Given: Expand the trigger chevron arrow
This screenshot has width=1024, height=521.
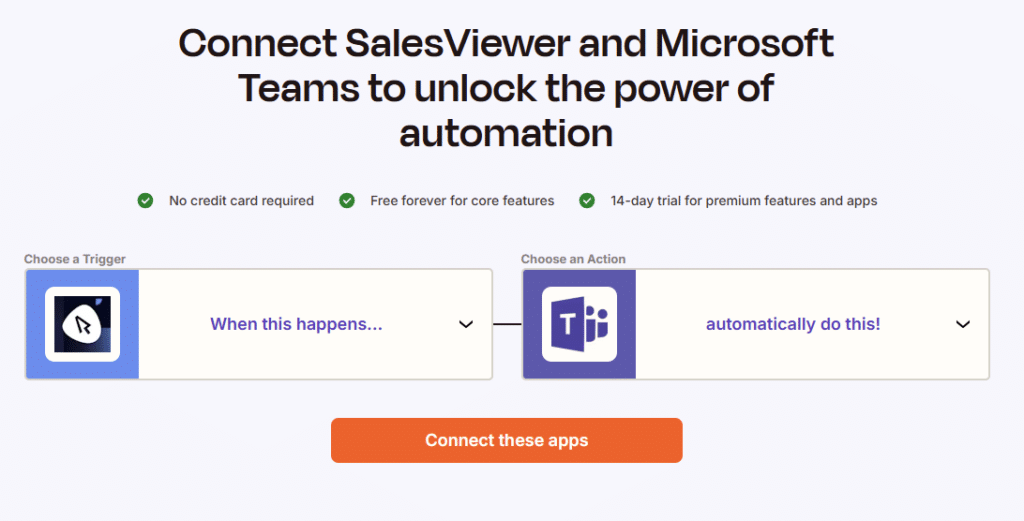Looking at the screenshot, I should pyautogui.click(x=466, y=324).
